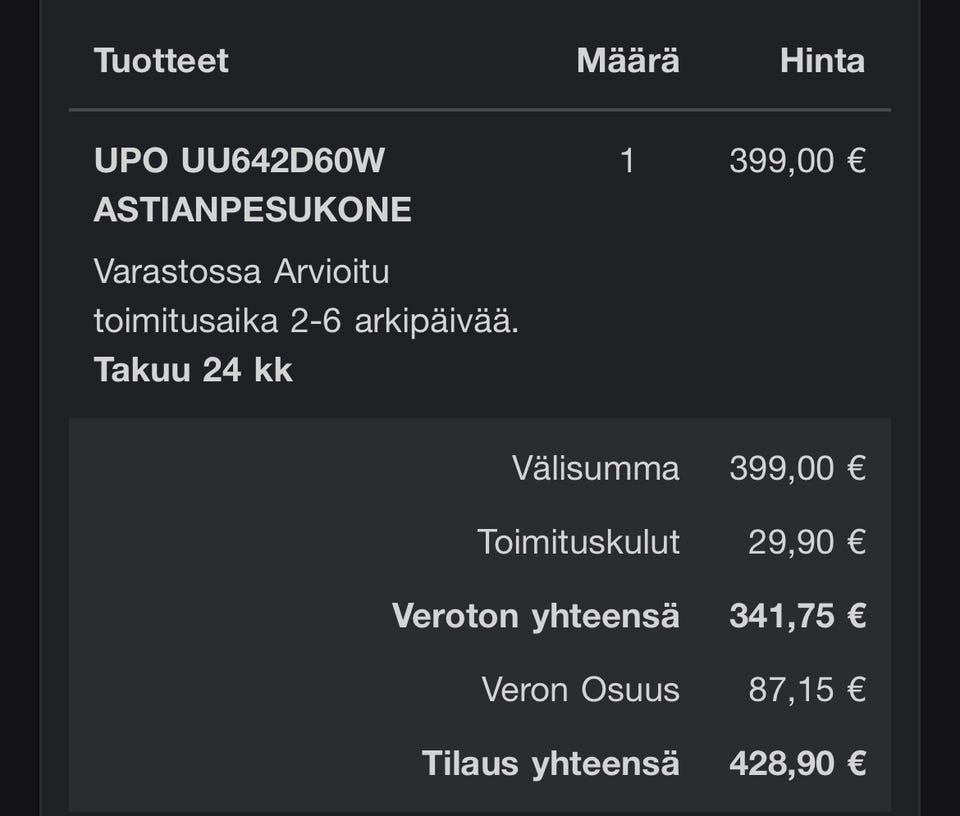
Task: Select the Määrä column header
Action: (627, 61)
